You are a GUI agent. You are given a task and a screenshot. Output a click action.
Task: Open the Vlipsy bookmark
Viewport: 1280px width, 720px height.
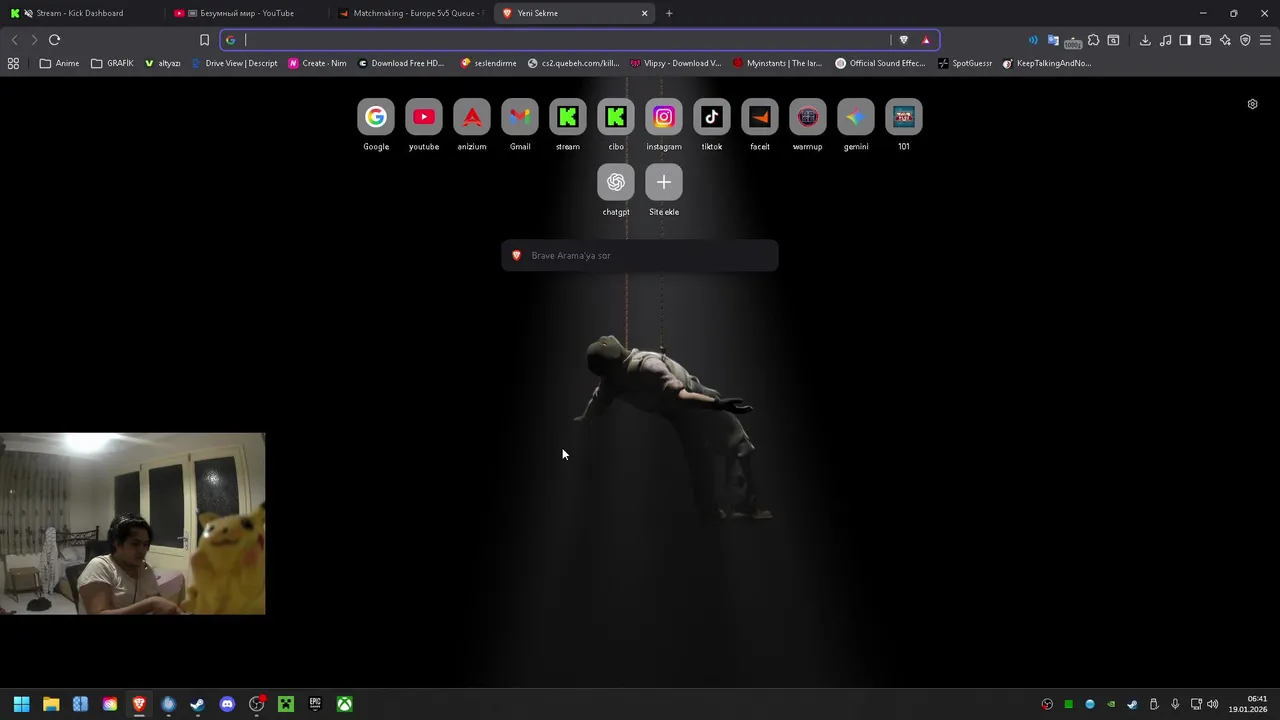[676, 63]
